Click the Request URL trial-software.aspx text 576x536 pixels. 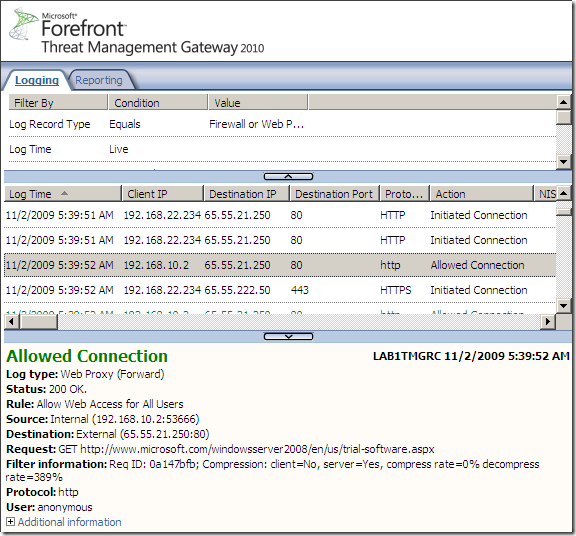tap(257, 449)
